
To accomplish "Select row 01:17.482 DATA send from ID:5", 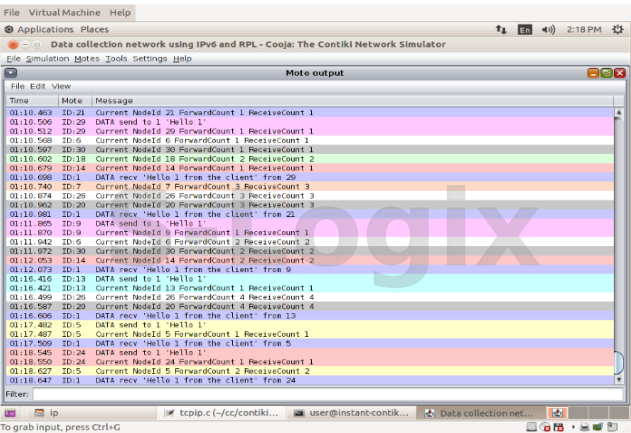I will tap(310, 325).
